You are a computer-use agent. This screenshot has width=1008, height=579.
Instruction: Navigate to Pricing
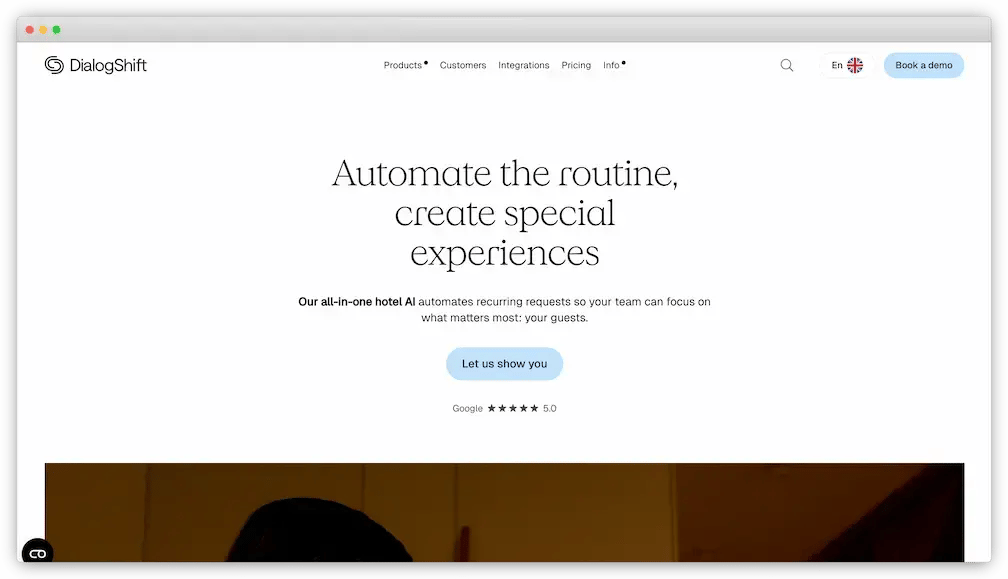tap(576, 65)
